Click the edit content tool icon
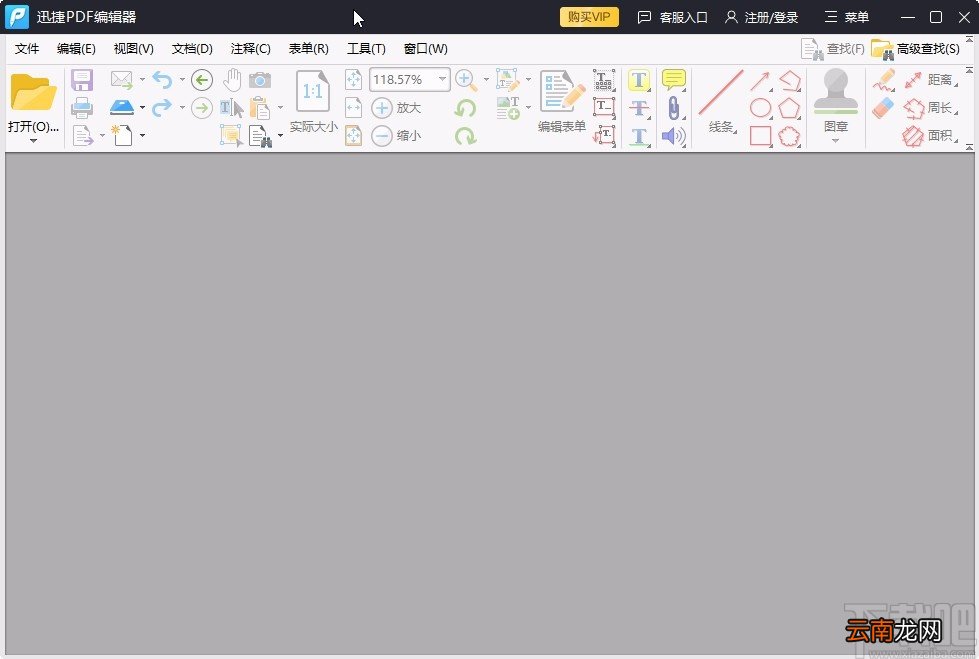The image size is (979, 659). 508,80
